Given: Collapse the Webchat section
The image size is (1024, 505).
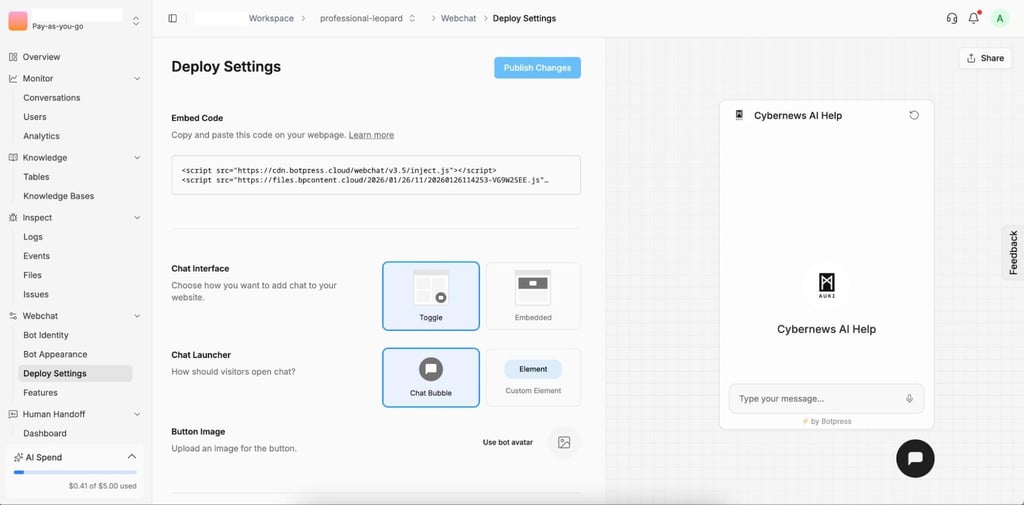Looking at the screenshot, I should pyautogui.click(x=137, y=316).
